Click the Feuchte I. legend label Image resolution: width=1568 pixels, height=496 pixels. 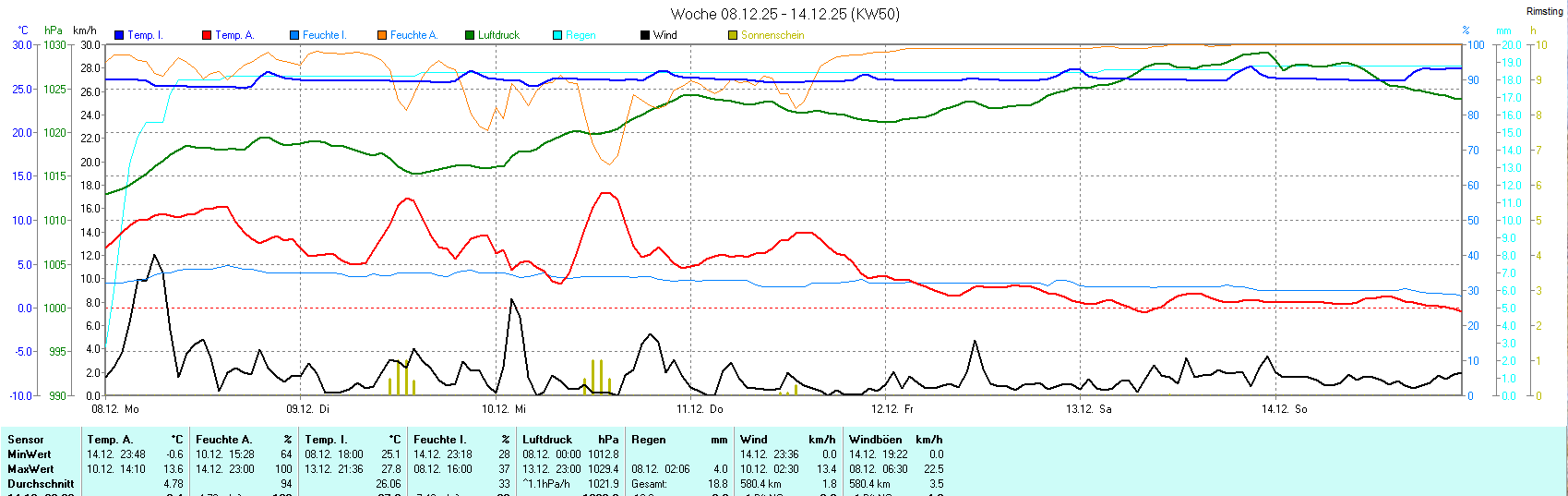point(324,35)
